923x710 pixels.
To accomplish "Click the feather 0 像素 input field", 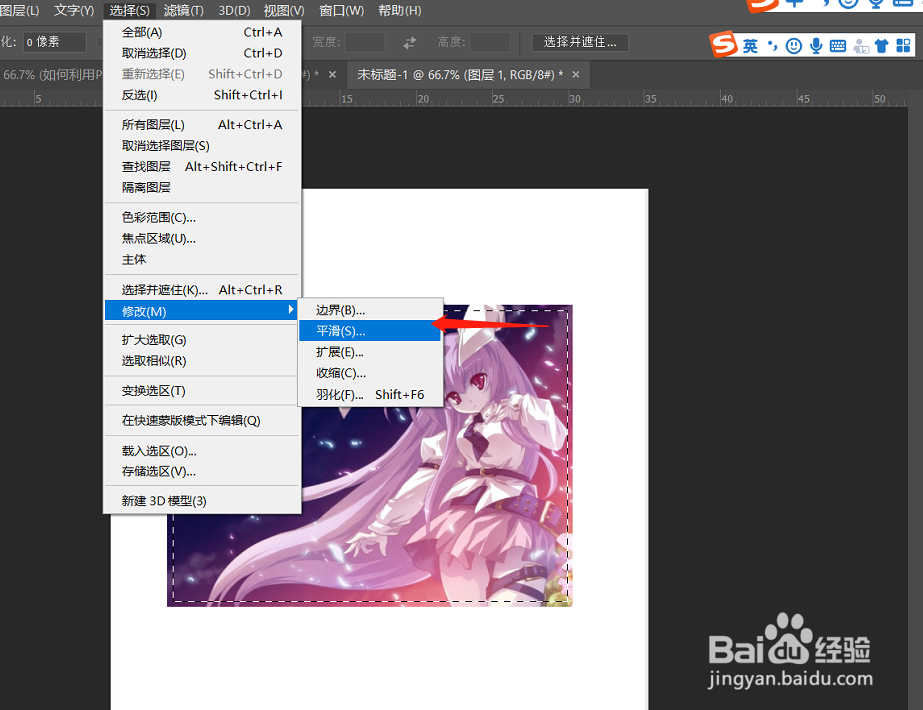I will [55, 42].
